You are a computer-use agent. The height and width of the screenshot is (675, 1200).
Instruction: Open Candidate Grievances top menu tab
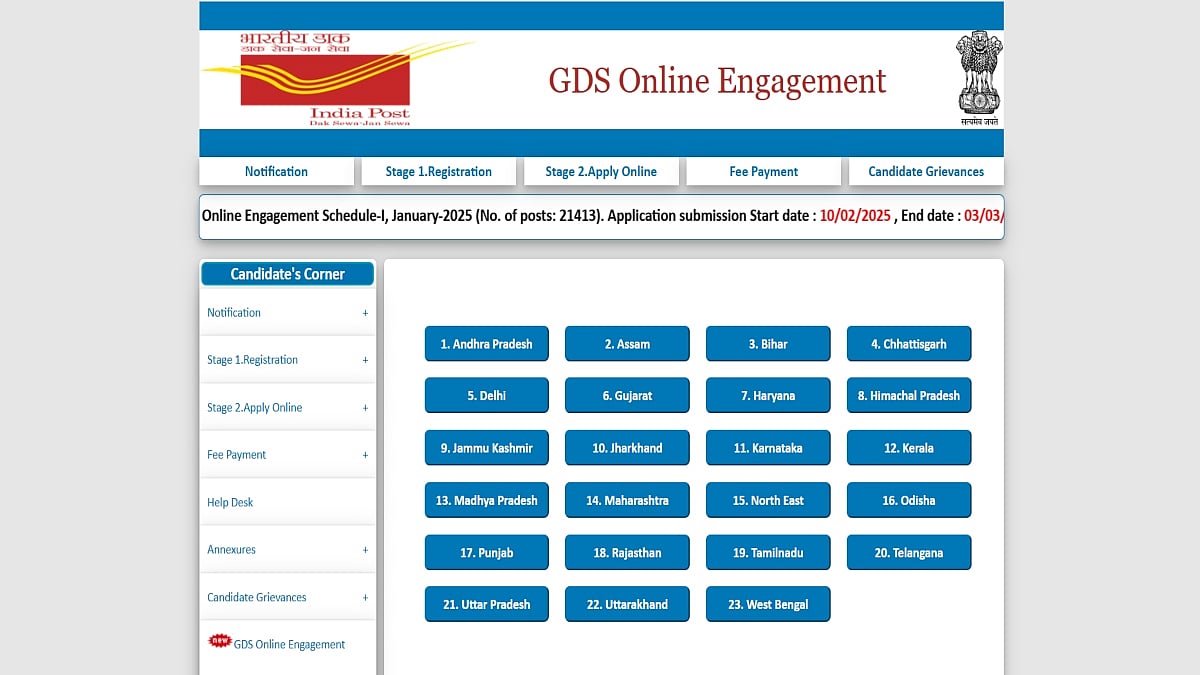tap(926, 171)
